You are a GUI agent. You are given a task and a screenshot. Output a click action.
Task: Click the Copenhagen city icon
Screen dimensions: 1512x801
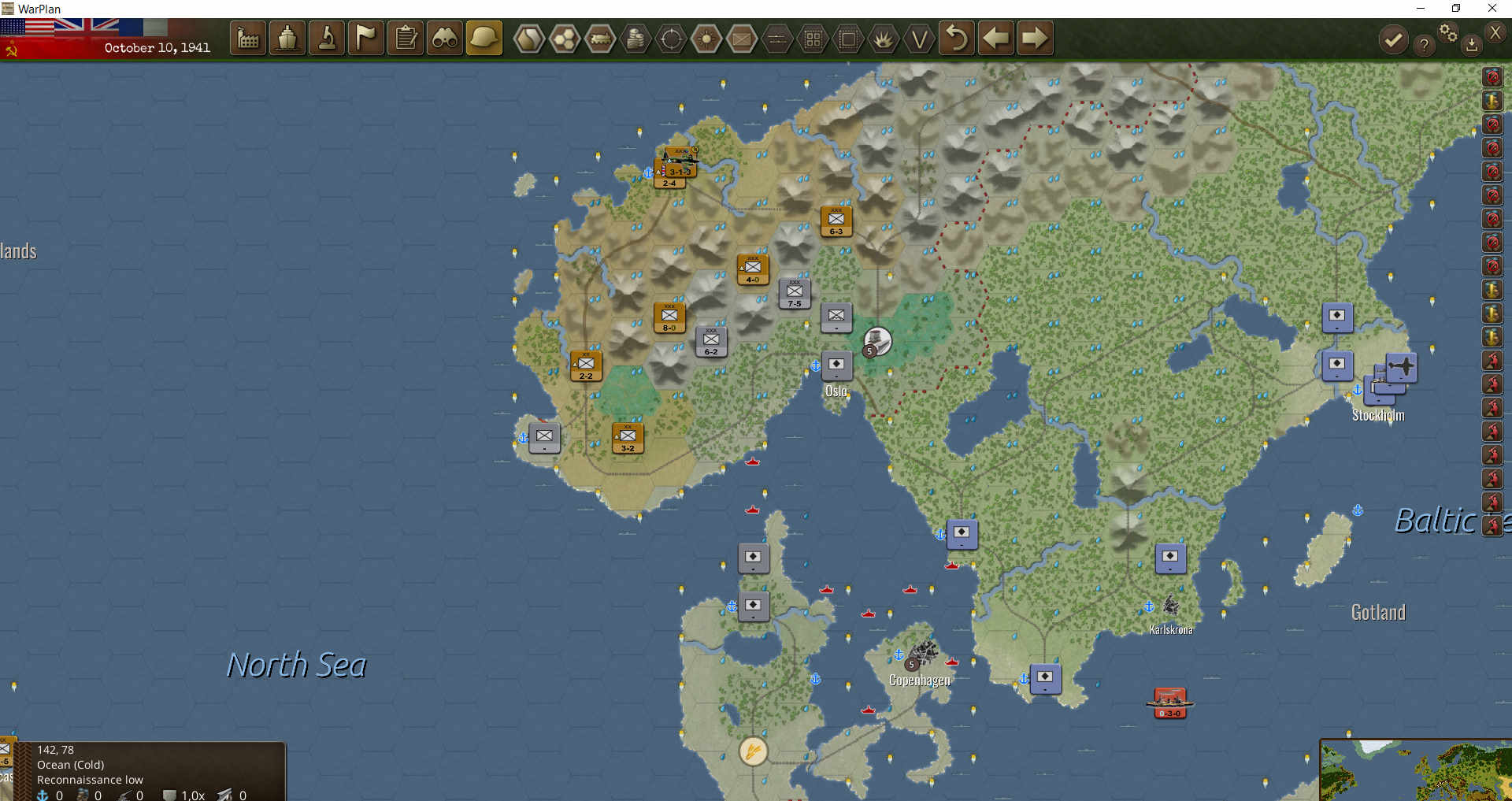coord(923,652)
